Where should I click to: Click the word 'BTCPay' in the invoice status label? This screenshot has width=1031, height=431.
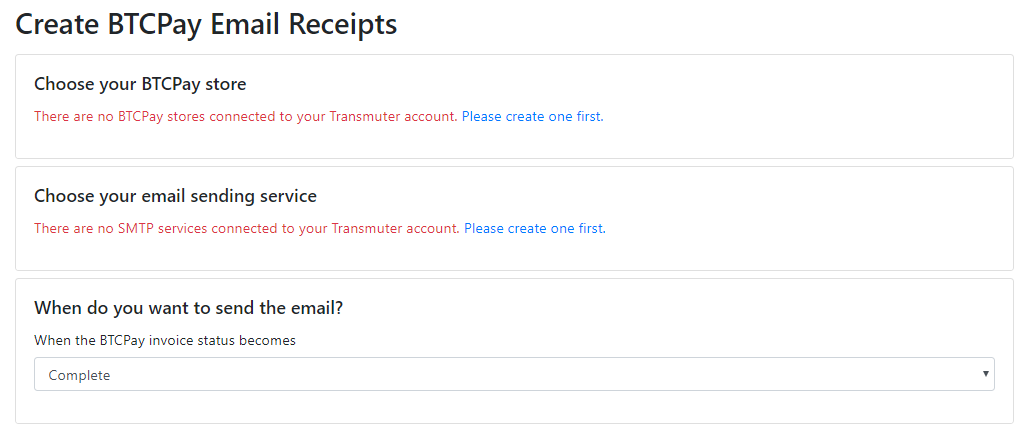pos(120,341)
